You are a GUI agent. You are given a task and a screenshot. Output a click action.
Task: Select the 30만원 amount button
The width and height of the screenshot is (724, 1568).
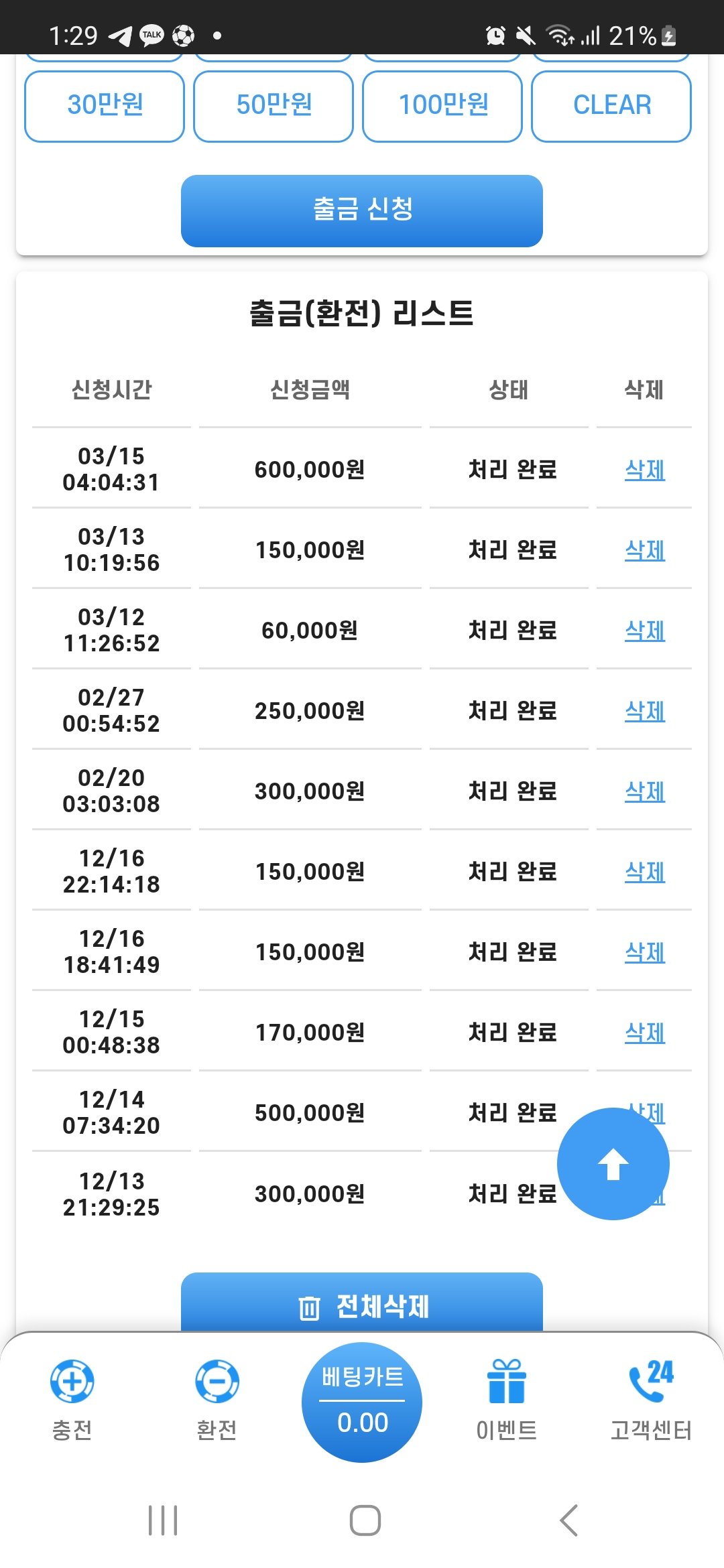coord(105,106)
